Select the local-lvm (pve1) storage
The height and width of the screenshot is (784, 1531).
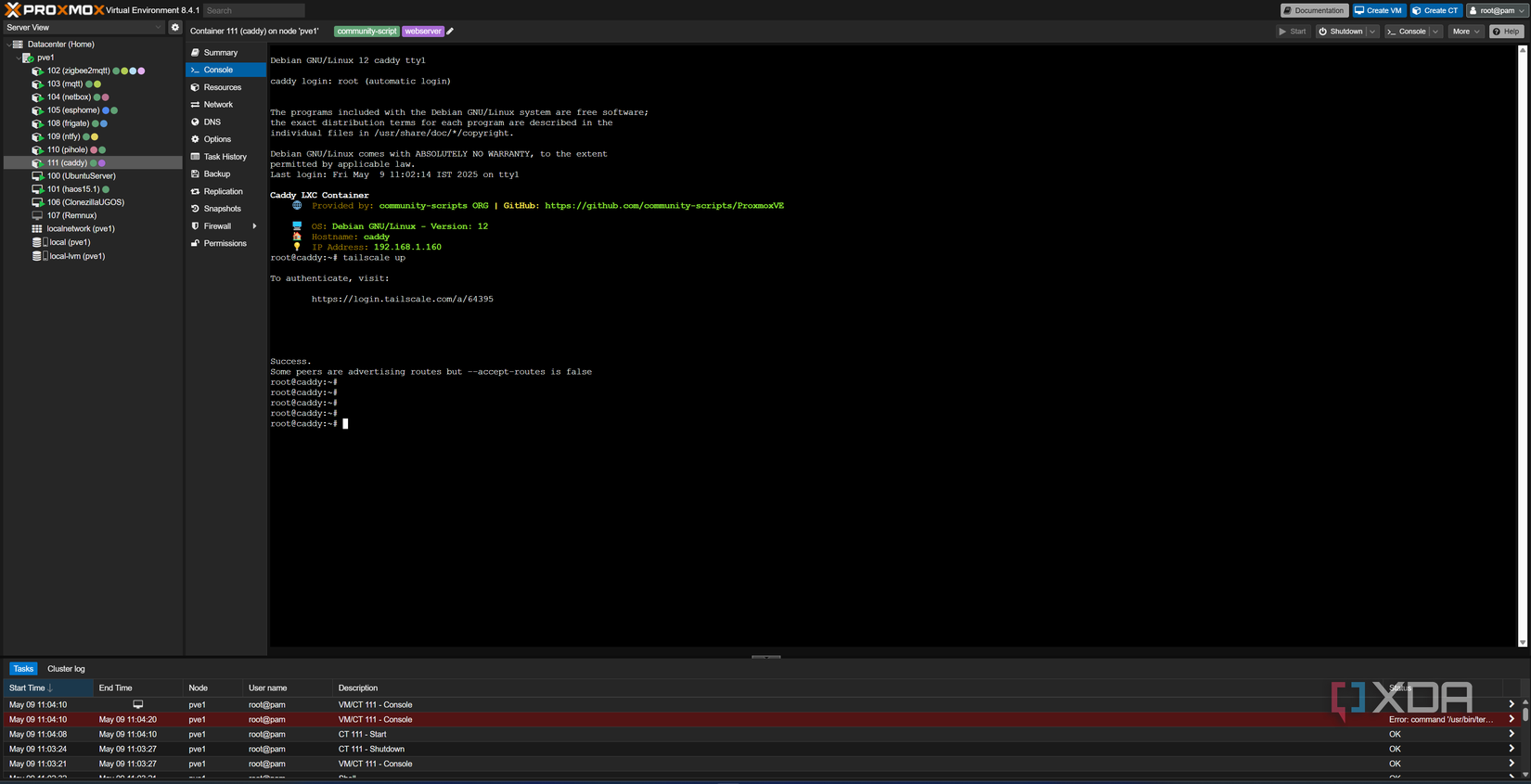click(x=77, y=256)
